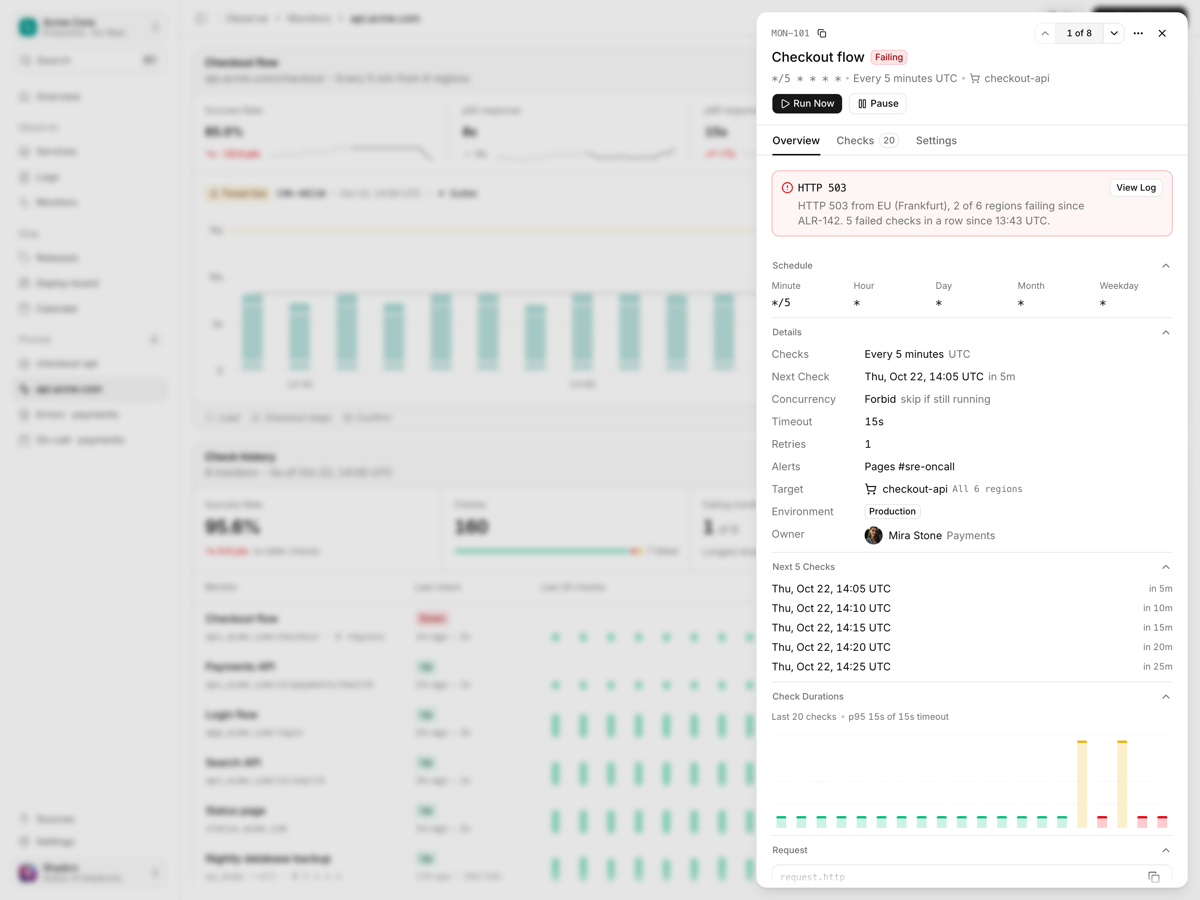Click Mira Stone's avatar in the Owner row
Viewport: 1200px width, 900px height.
point(873,535)
